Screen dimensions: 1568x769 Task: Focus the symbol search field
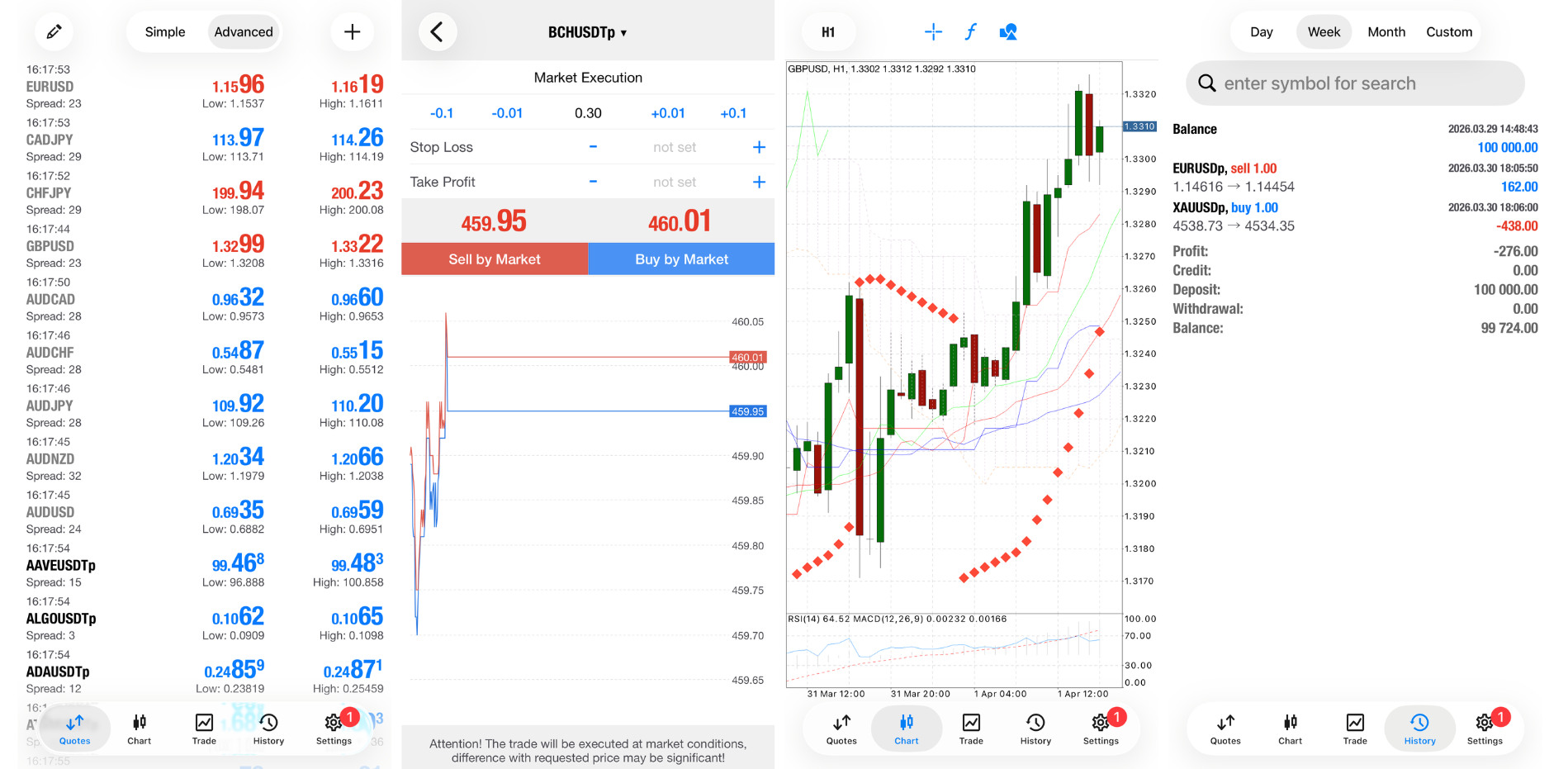1355,83
